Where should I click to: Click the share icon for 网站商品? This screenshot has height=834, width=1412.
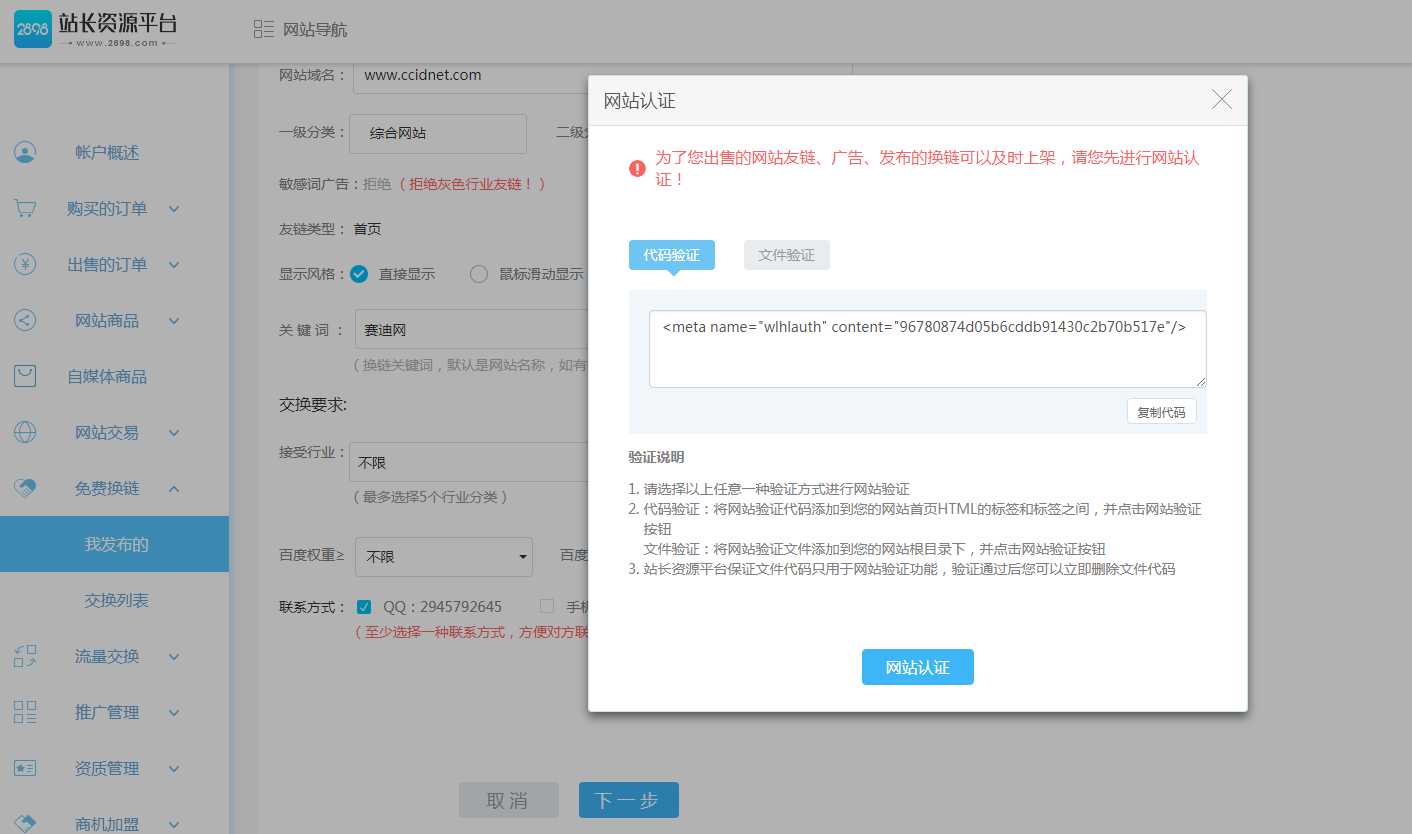click(25, 321)
